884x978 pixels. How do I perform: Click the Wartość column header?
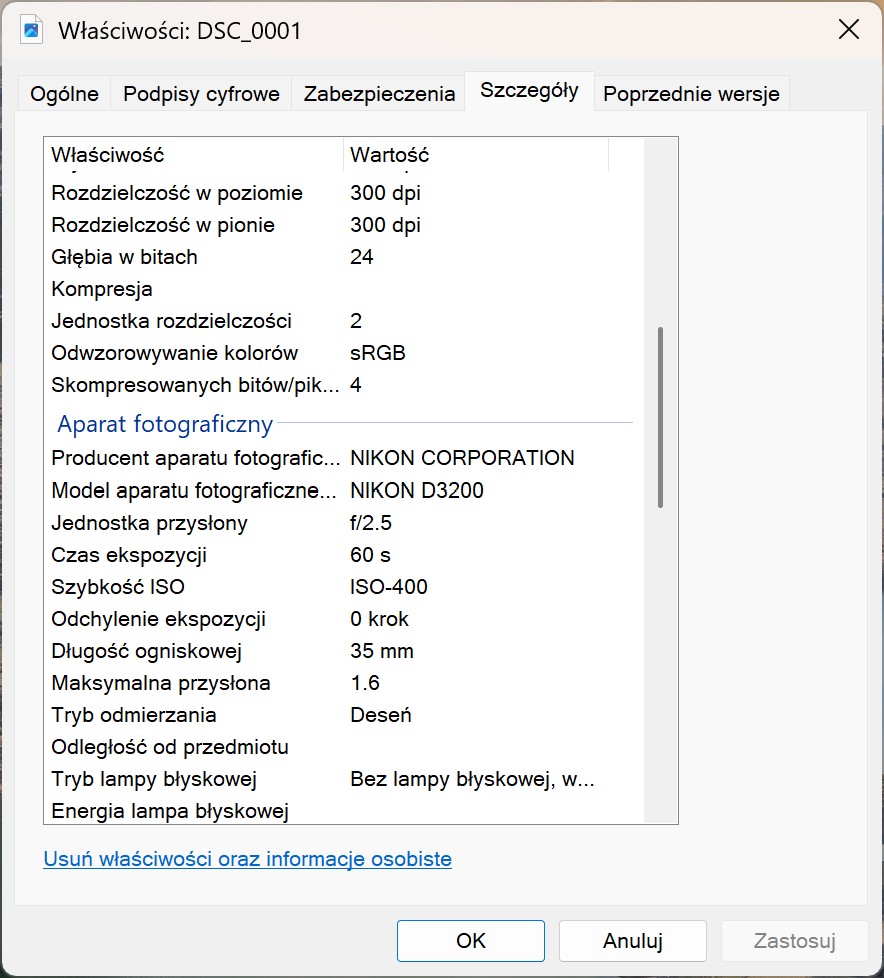[x=475, y=155]
